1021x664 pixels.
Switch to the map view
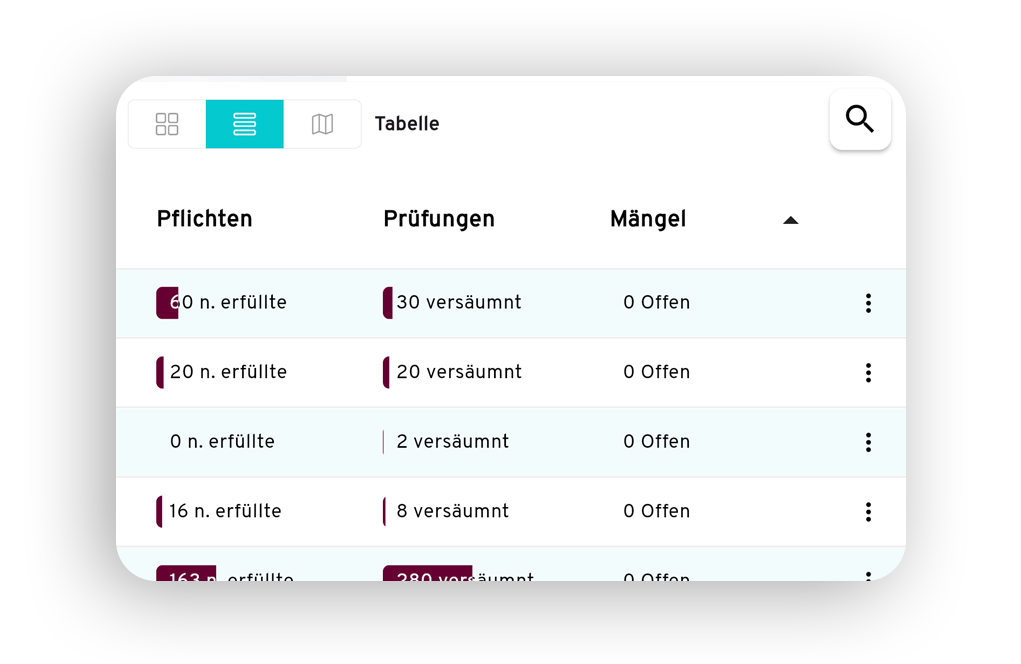tap(322, 124)
